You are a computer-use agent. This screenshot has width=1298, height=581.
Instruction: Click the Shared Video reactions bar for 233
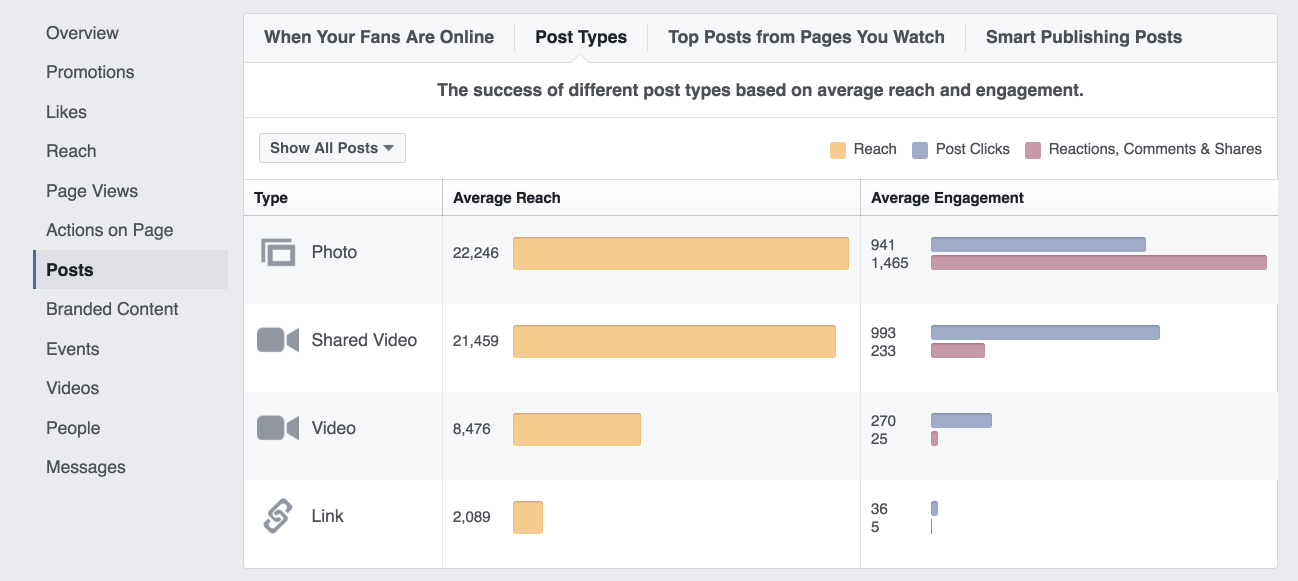pyautogui.click(x=958, y=350)
